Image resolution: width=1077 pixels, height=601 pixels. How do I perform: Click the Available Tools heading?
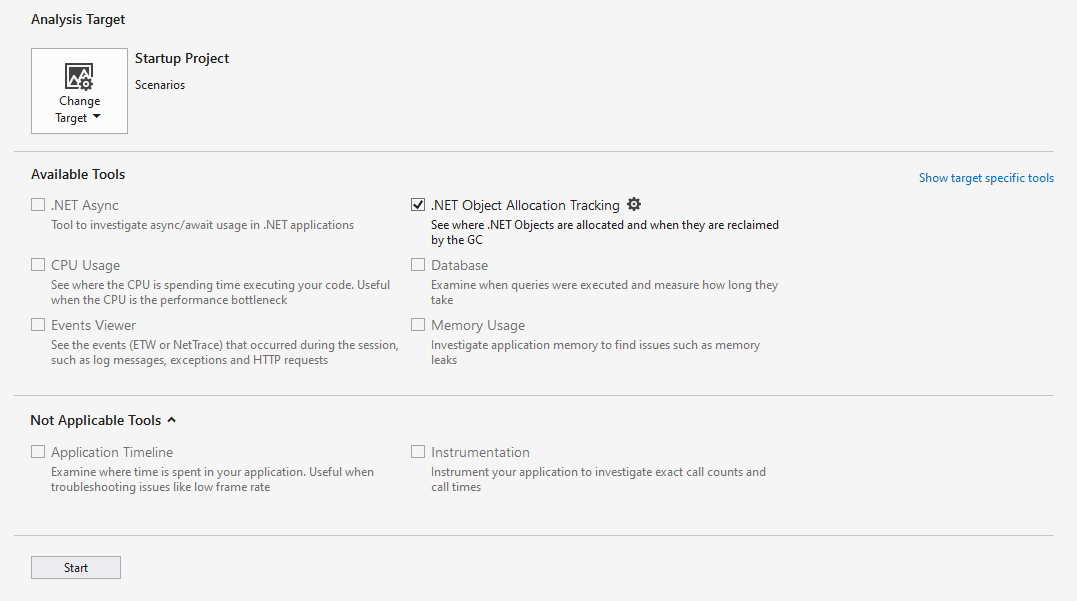click(x=78, y=174)
